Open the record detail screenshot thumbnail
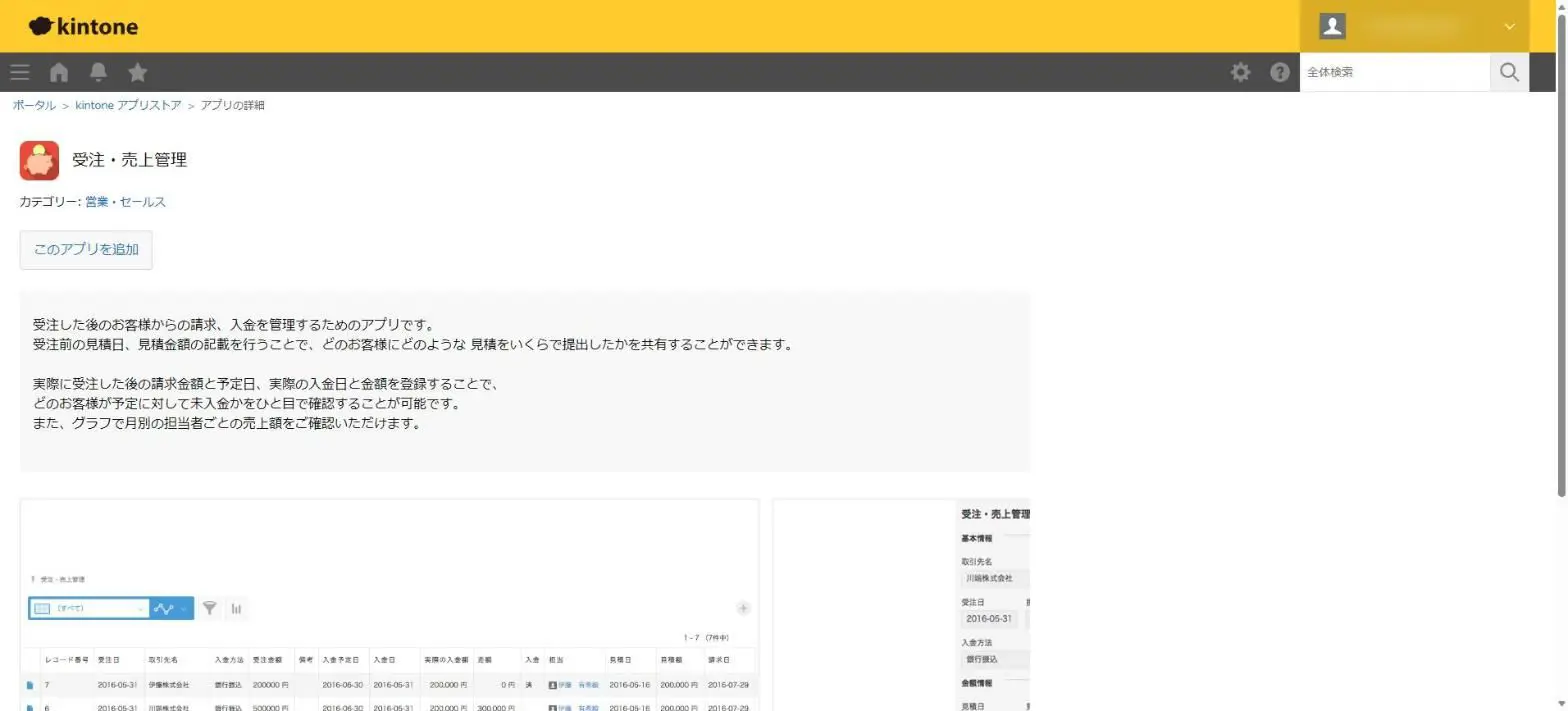Image resolution: width=1568 pixels, height=711 pixels. 901,605
